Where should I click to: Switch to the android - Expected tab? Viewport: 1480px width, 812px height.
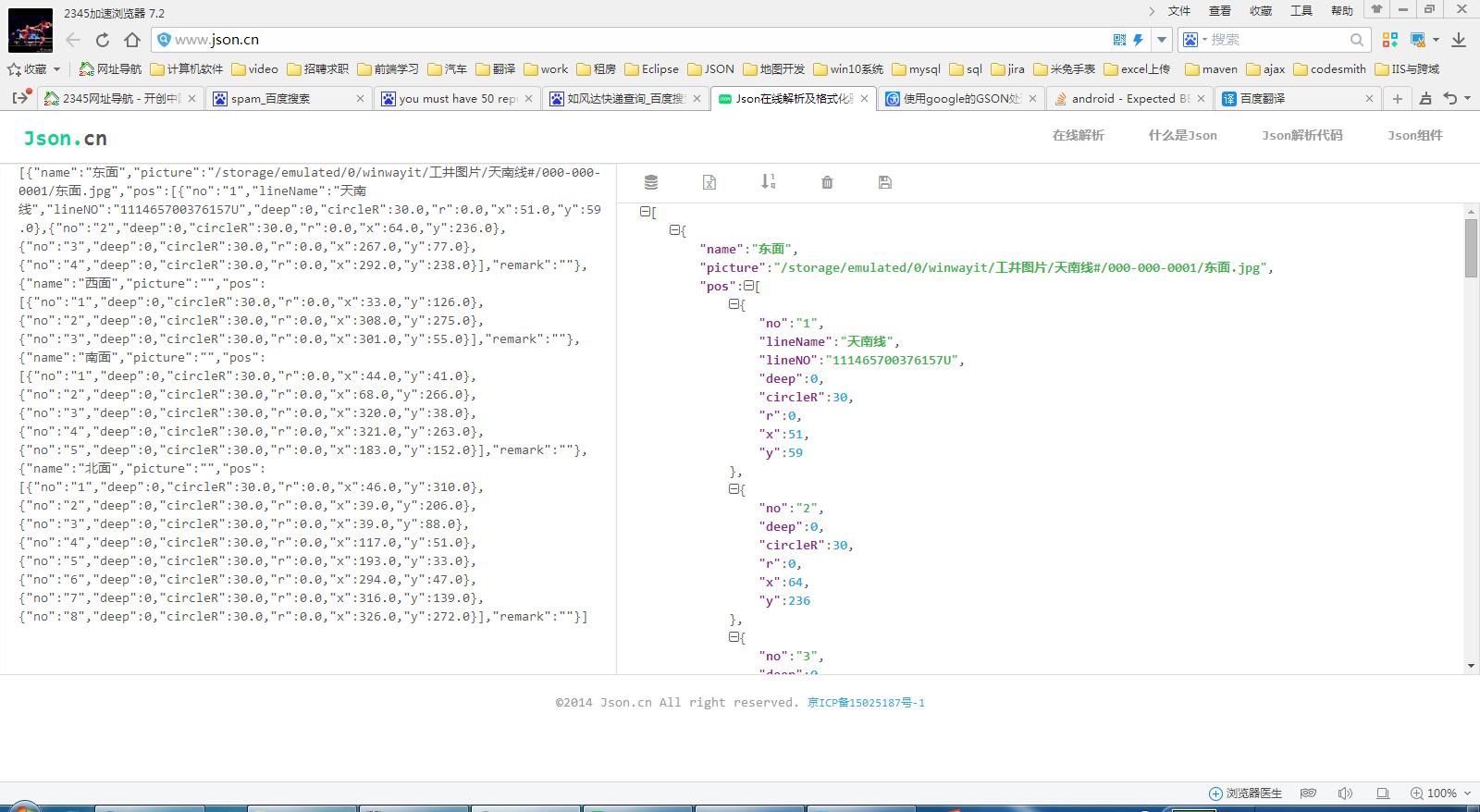pyautogui.click(x=1129, y=98)
